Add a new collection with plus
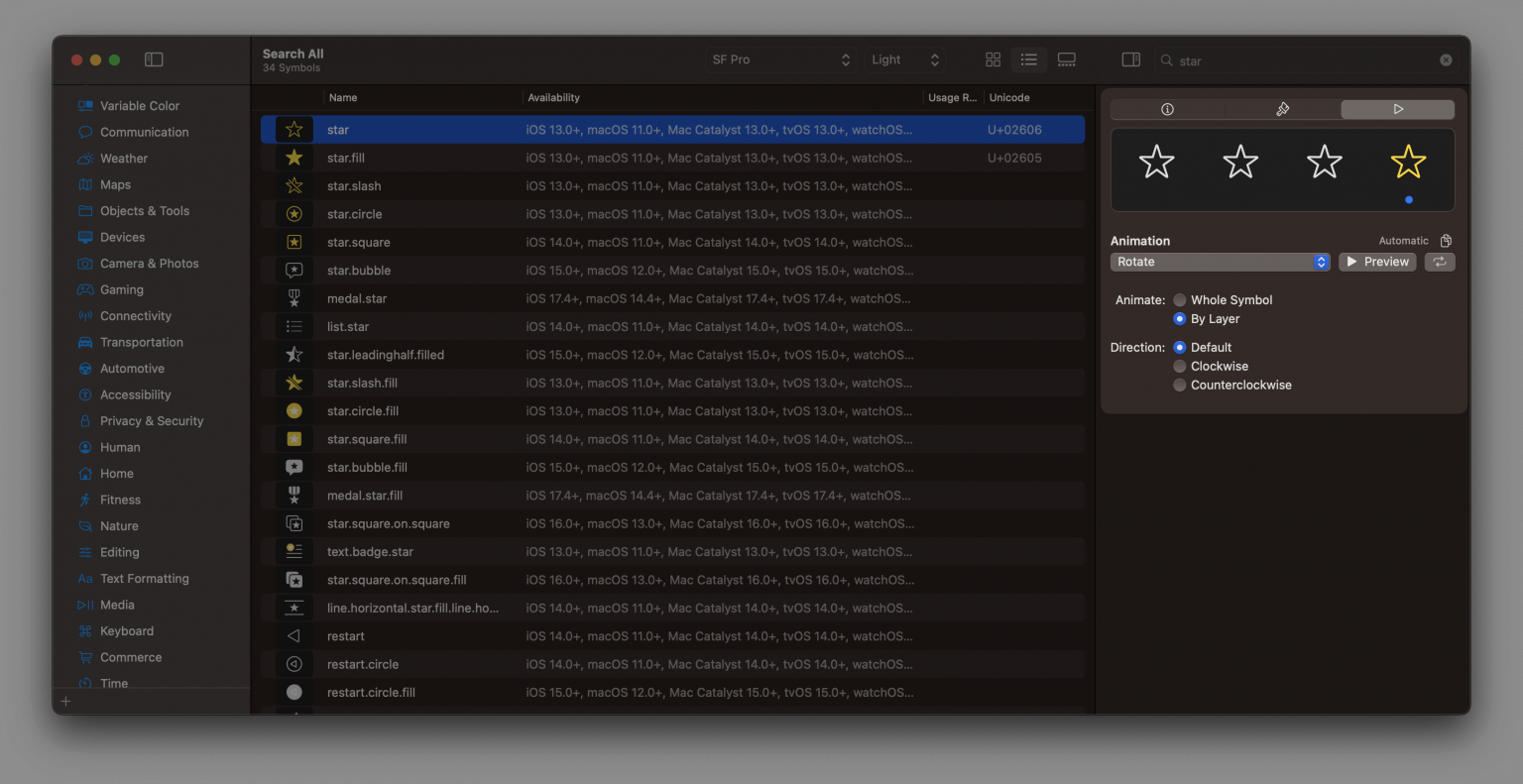The width and height of the screenshot is (1523, 784). pyautogui.click(x=66, y=701)
